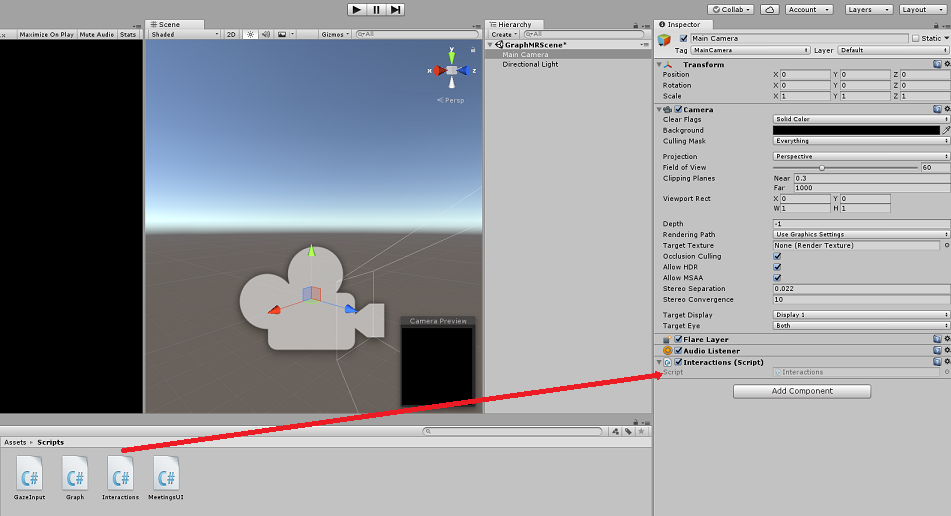The image size is (951, 516).
Task: Disable the Audio Listener checkbox
Action: pyautogui.click(x=678, y=351)
